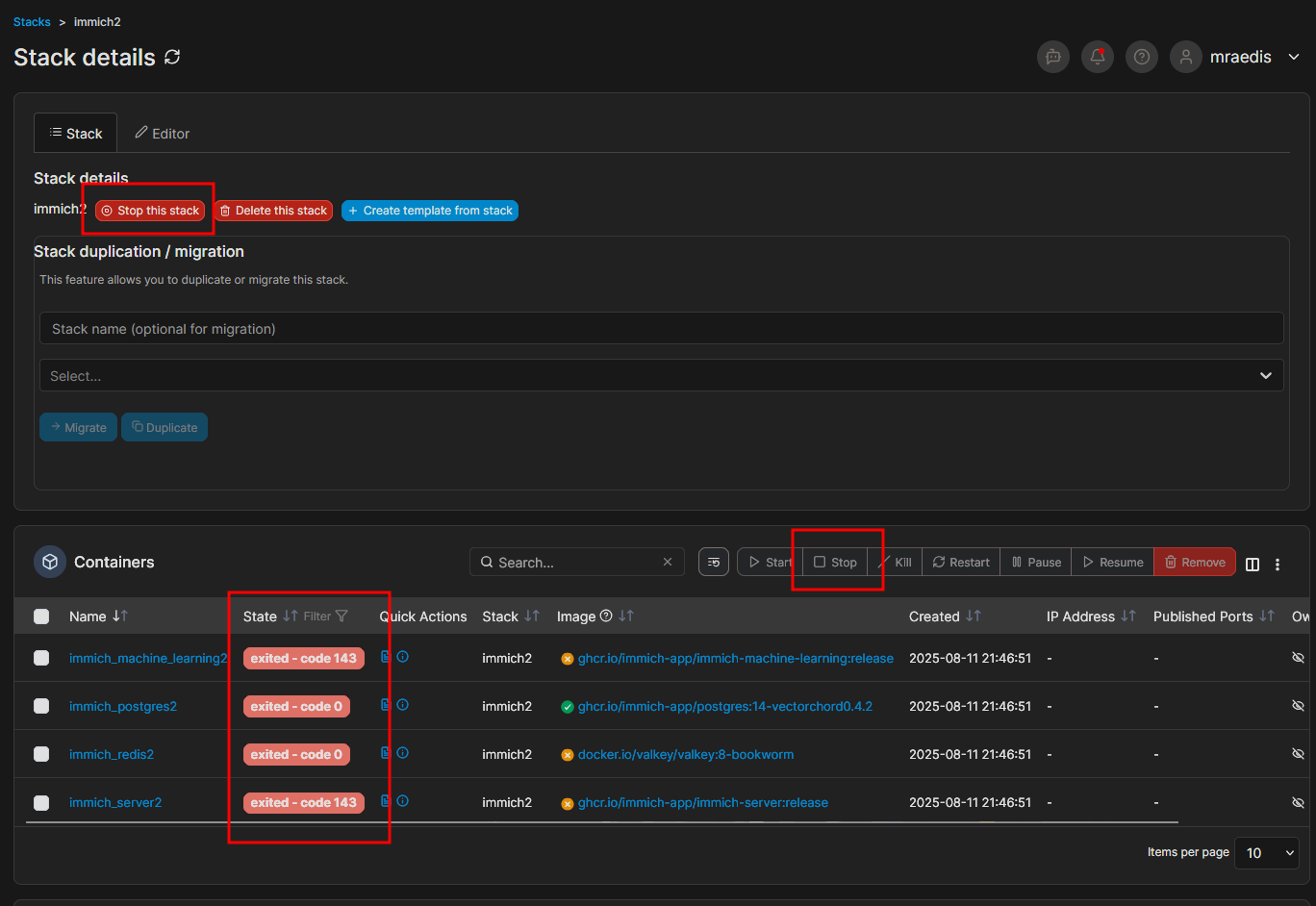Click Delete this stack
Image resolution: width=1316 pixels, height=906 pixels.
point(273,211)
